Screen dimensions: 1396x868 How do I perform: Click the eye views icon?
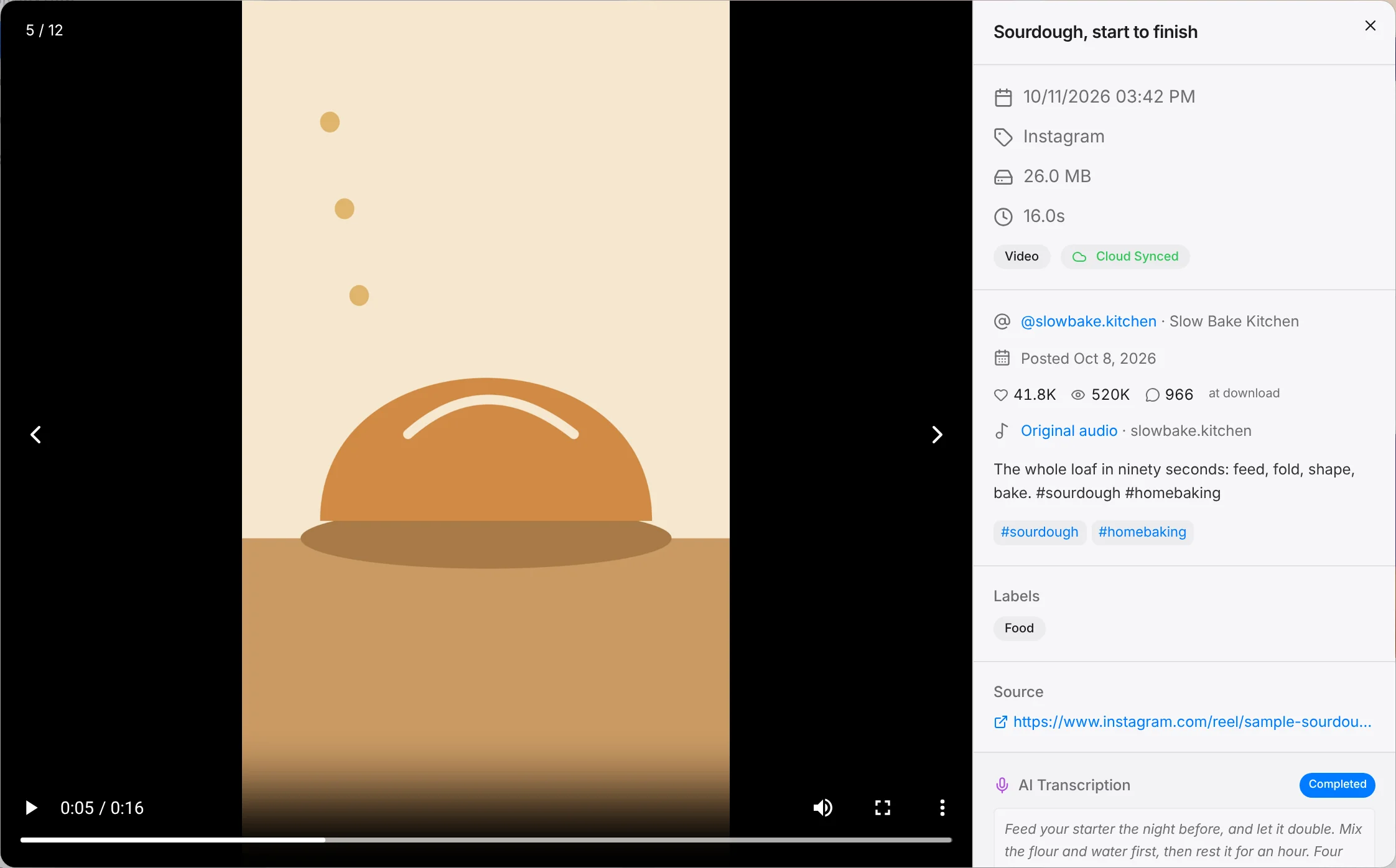click(x=1077, y=395)
